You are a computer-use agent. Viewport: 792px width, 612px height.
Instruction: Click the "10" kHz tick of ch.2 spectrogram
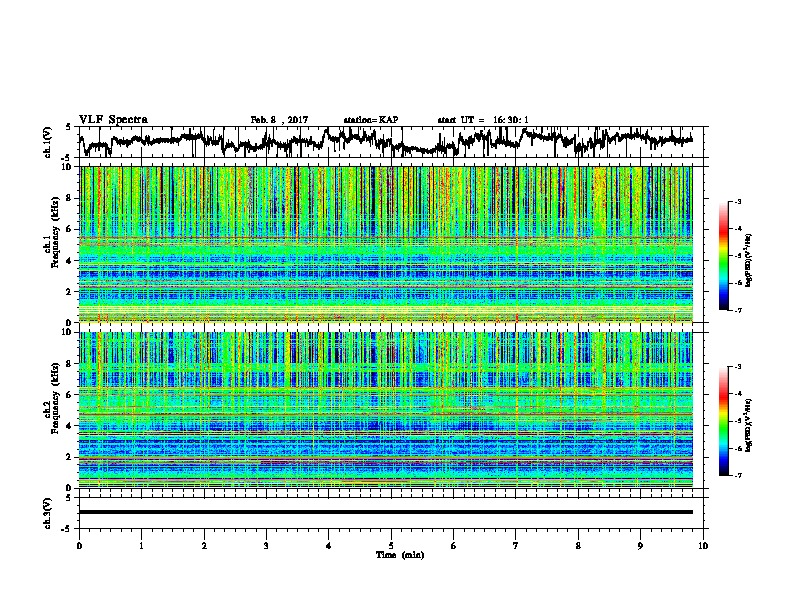pyautogui.click(x=68, y=332)
